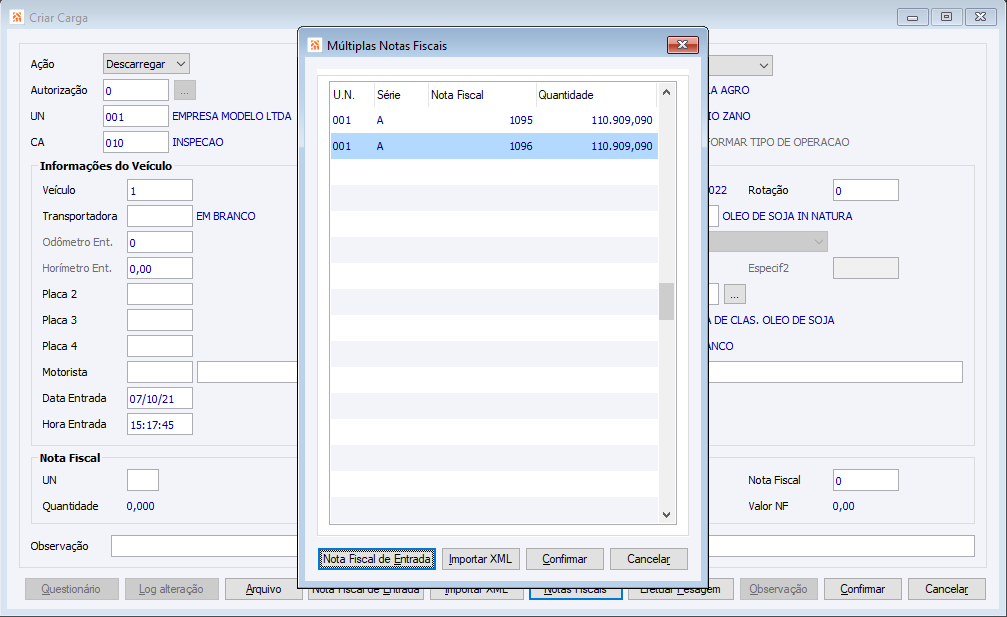Click the Placa 4 input field

point(160,346)
